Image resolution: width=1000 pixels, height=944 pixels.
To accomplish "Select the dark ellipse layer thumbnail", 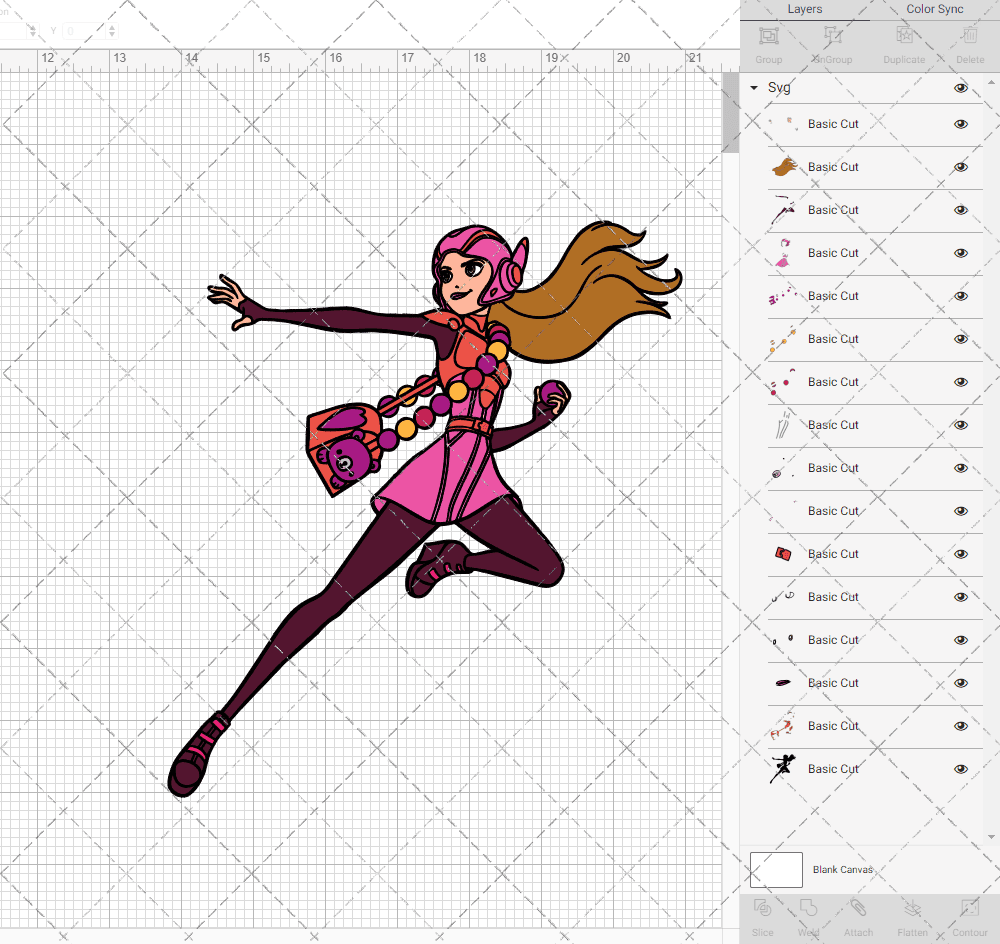I will pos(783,683).
